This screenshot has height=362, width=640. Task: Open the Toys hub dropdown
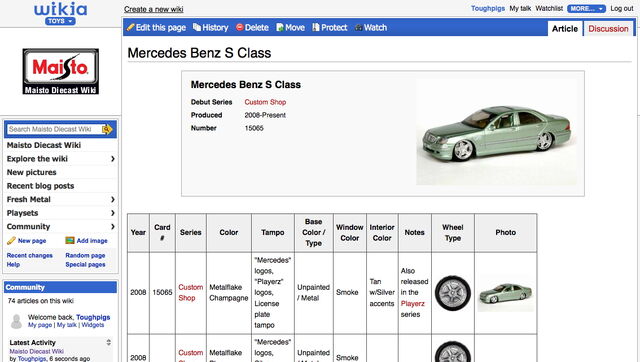60,21
